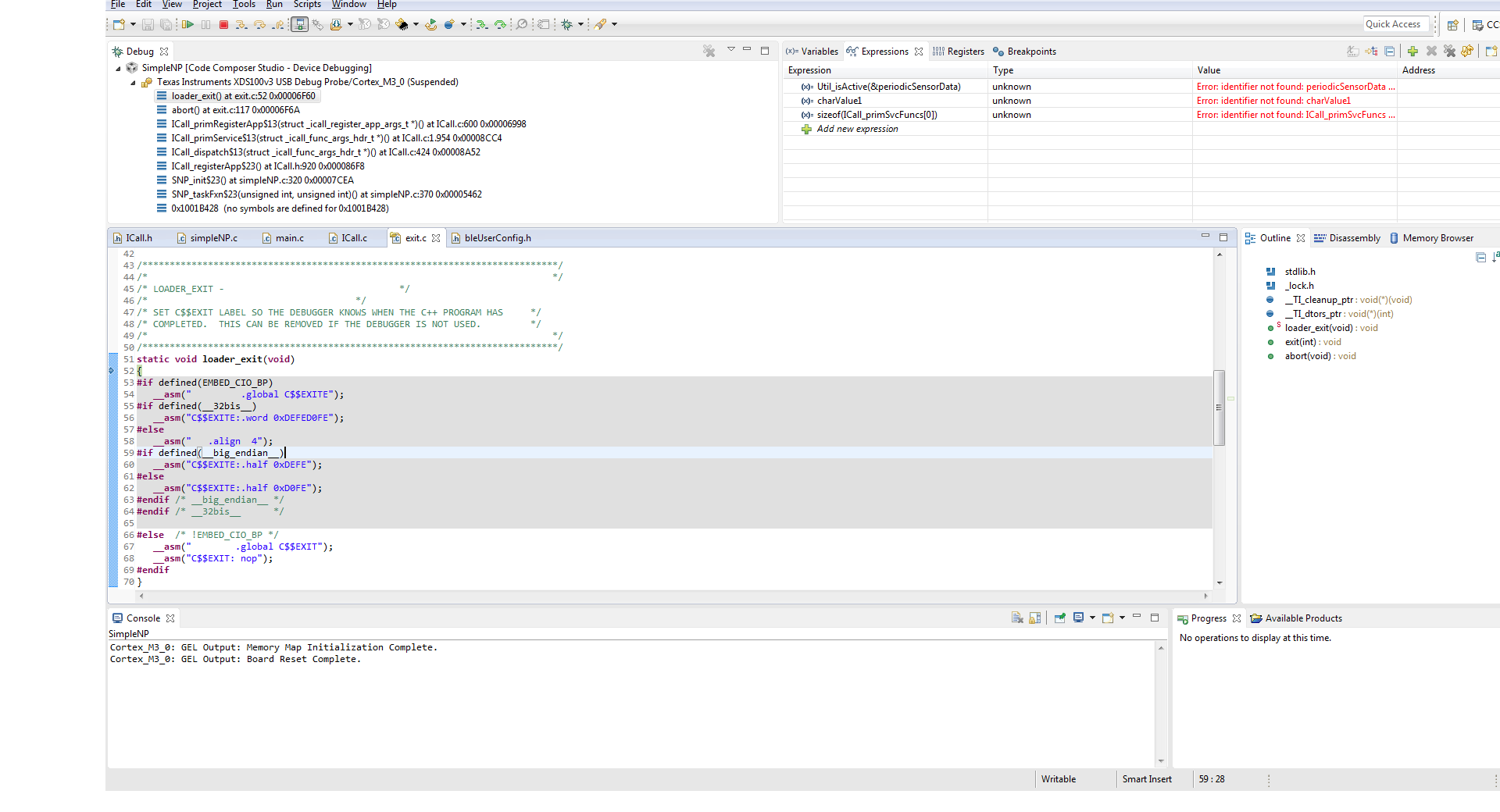1500x812 pixels.
Task: Click the editor vertical scrollbar thumb
Action: (1219, 407)
